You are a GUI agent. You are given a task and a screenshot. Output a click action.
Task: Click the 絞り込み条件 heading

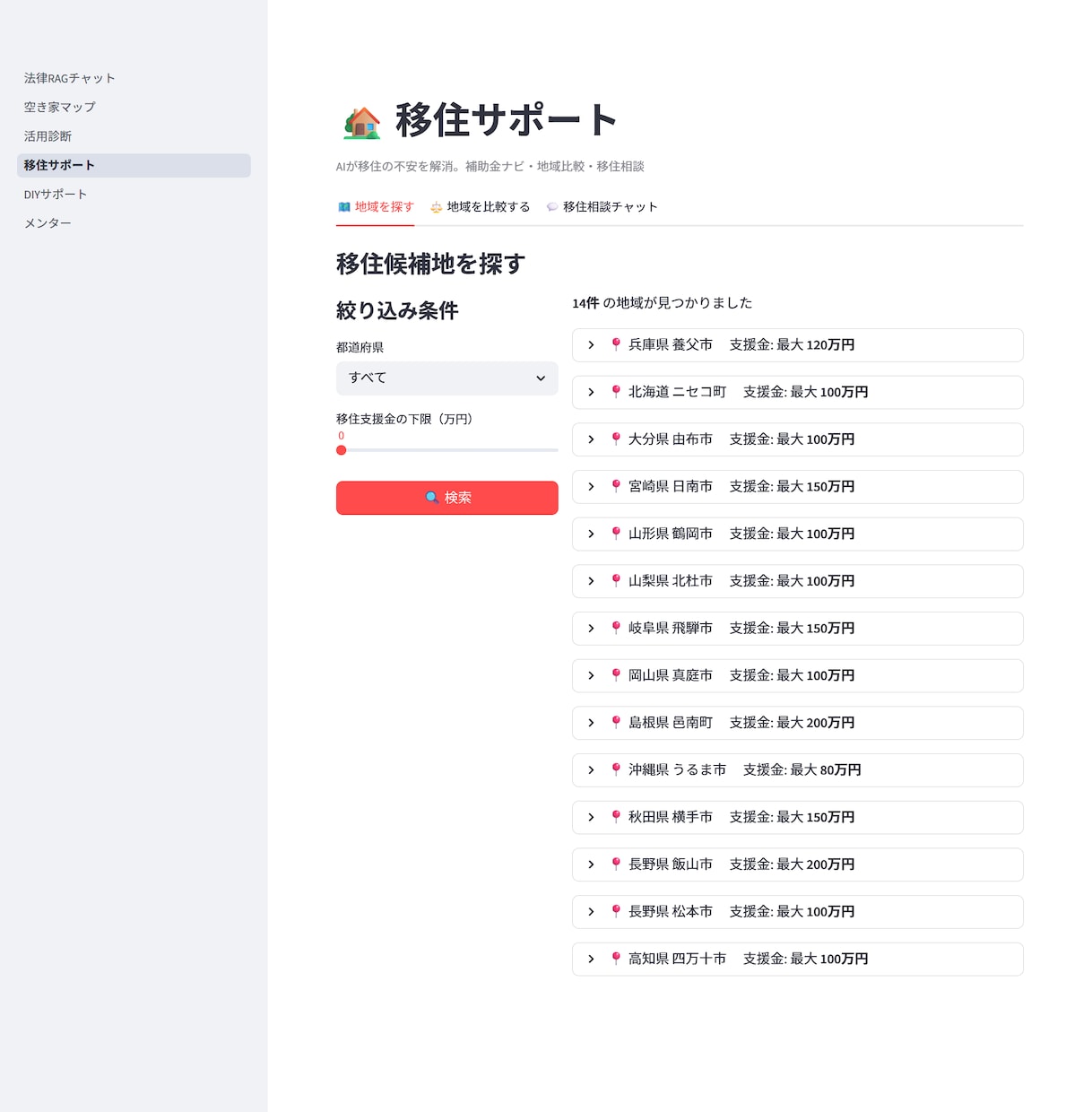(x=397, y=310)
